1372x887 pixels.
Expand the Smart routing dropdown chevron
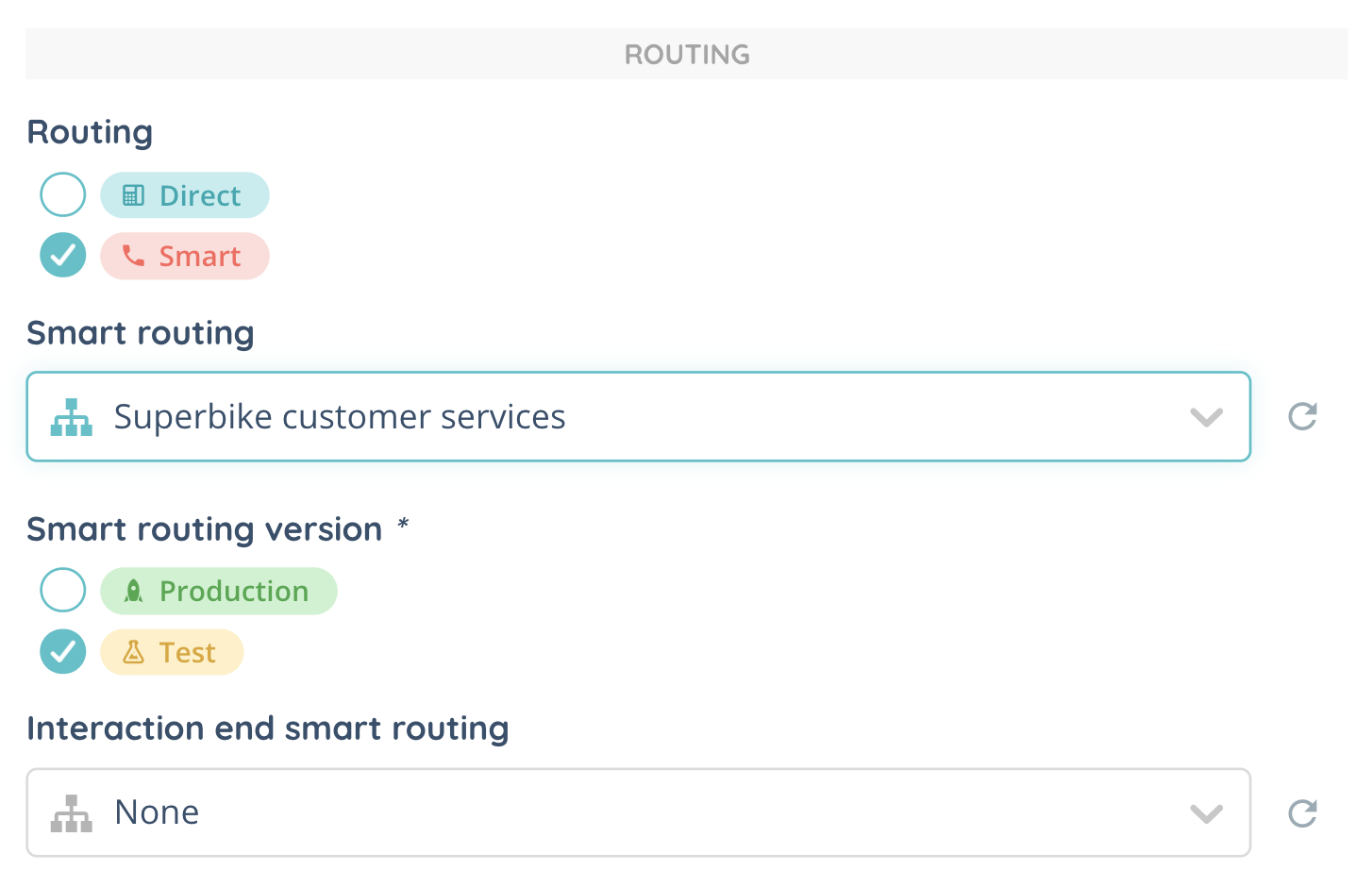tap(1206, 417)
